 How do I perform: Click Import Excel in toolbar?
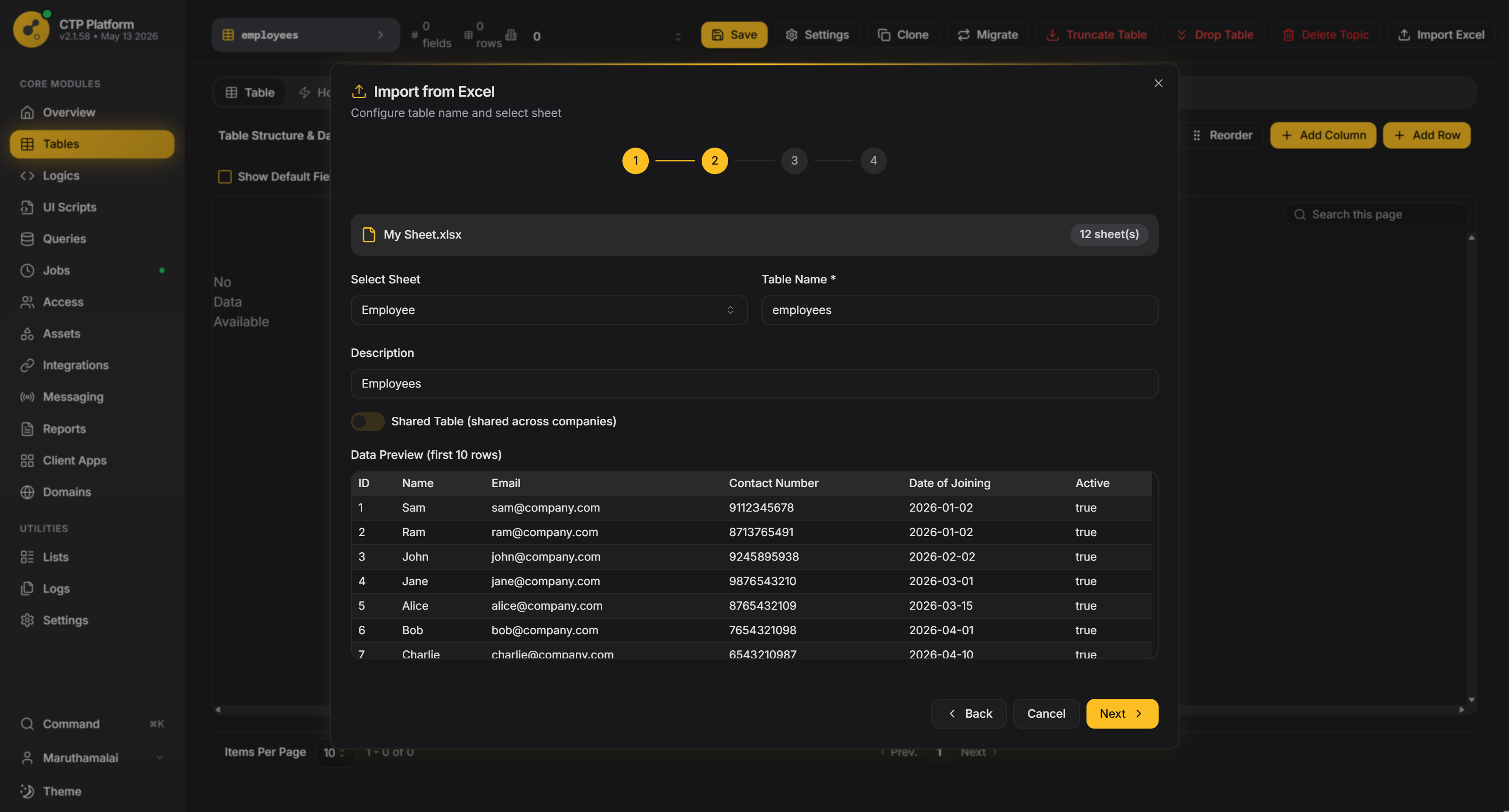[x=1441, y=34]
